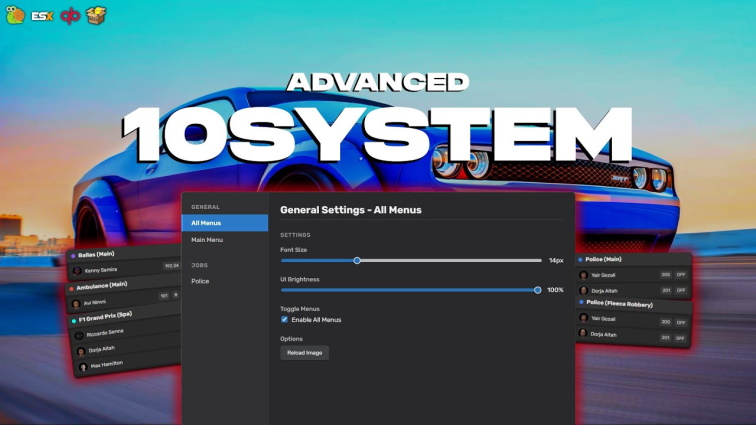756x425 pixels.
Task: Click the blue dot beside Police (Main)
Action: (x=580, y=260)
